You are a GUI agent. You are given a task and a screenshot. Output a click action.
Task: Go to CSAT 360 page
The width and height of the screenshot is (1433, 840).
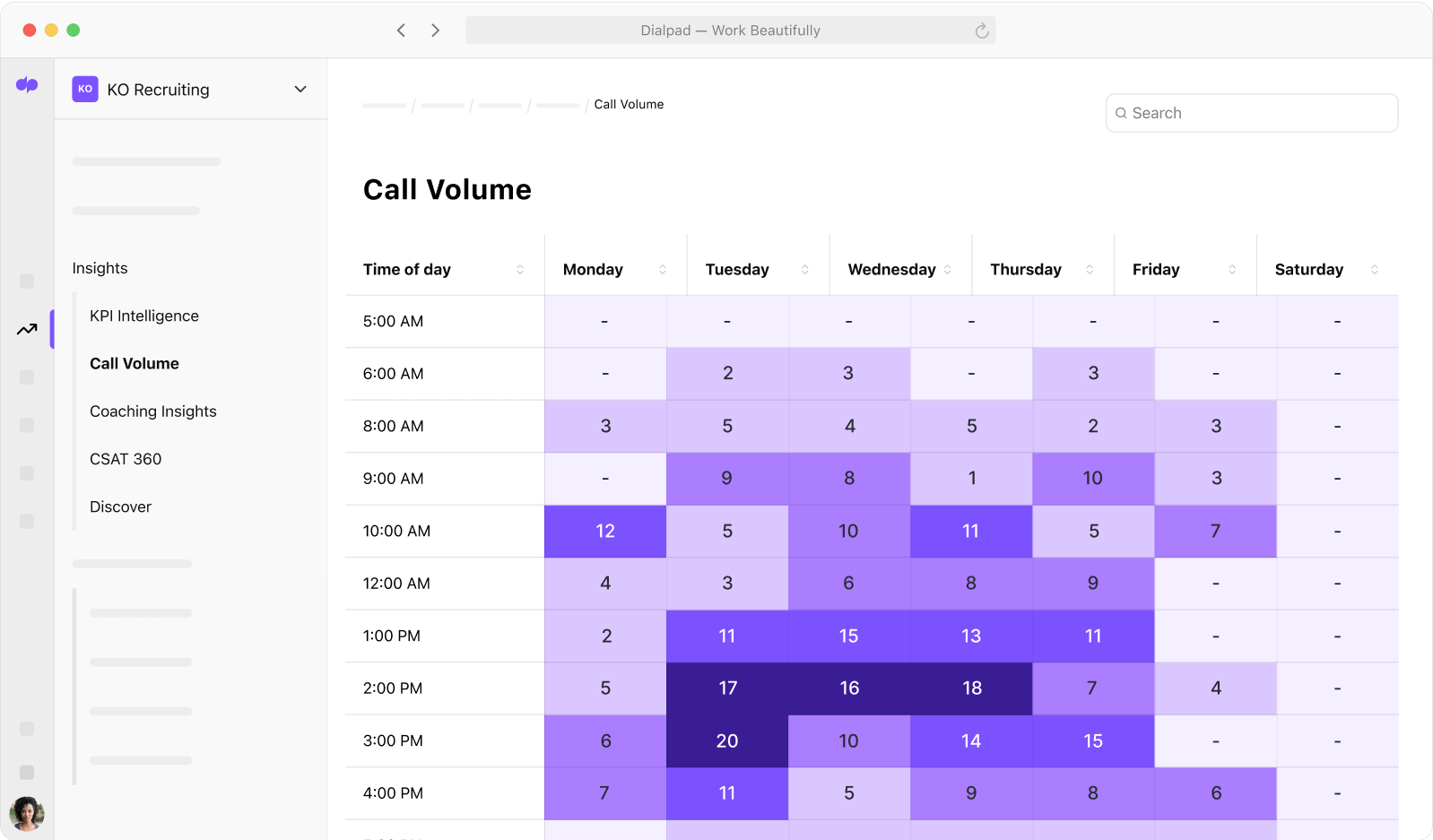pos(126,459)
